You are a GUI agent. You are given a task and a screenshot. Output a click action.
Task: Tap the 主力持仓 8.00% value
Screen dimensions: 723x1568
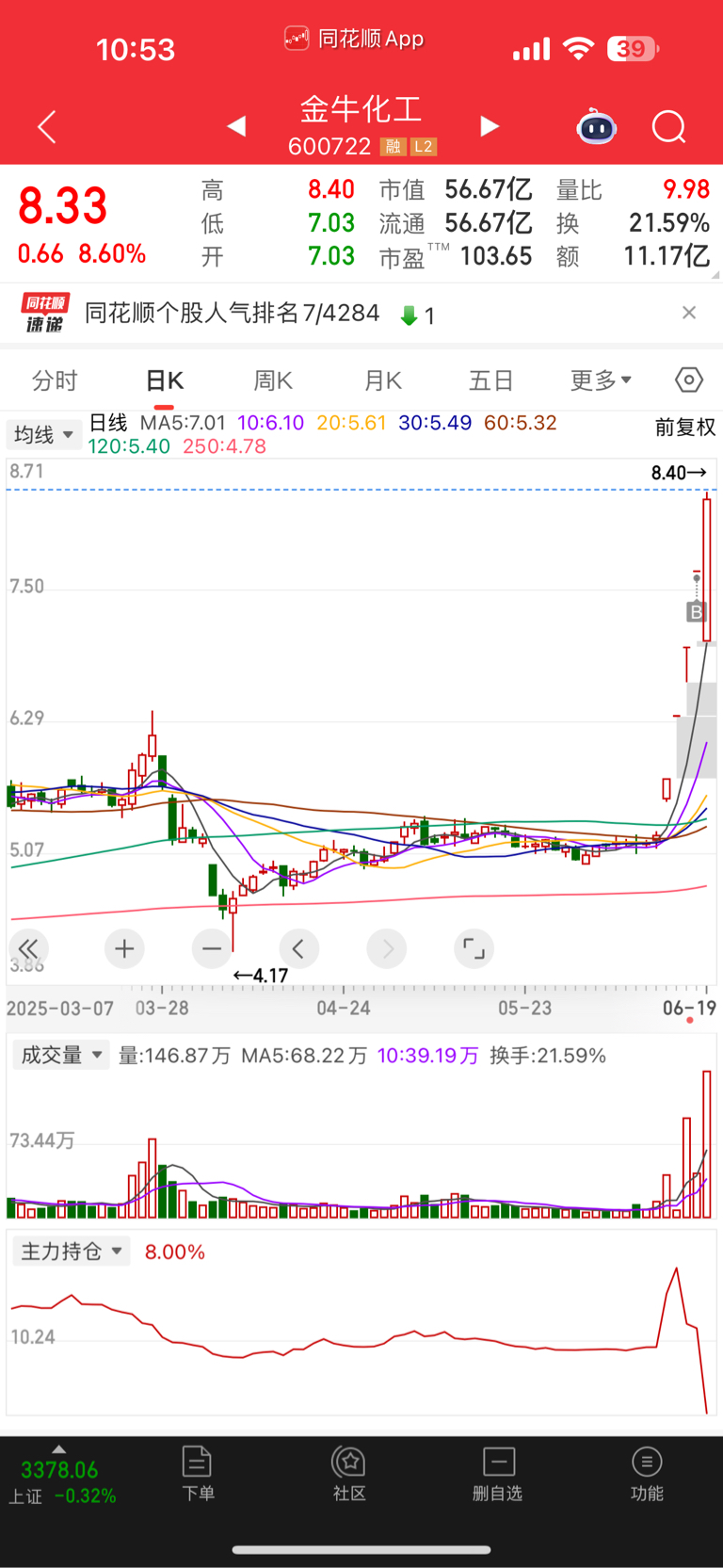174,1252
